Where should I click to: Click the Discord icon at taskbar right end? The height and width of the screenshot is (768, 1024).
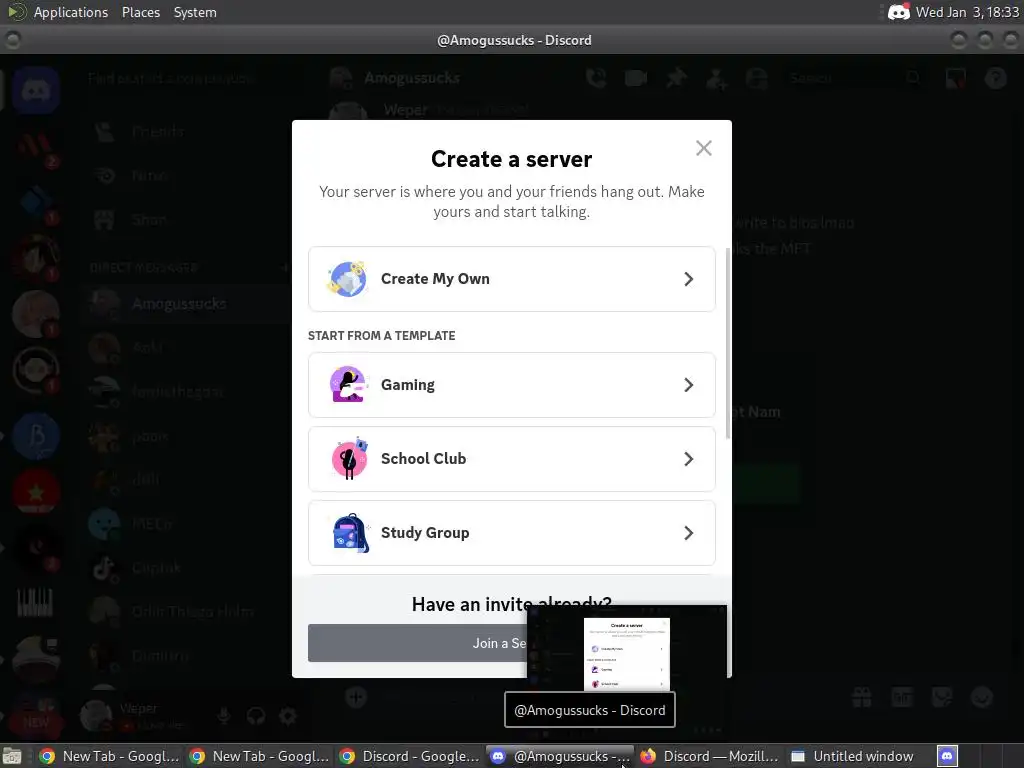(x=947, y=756)
